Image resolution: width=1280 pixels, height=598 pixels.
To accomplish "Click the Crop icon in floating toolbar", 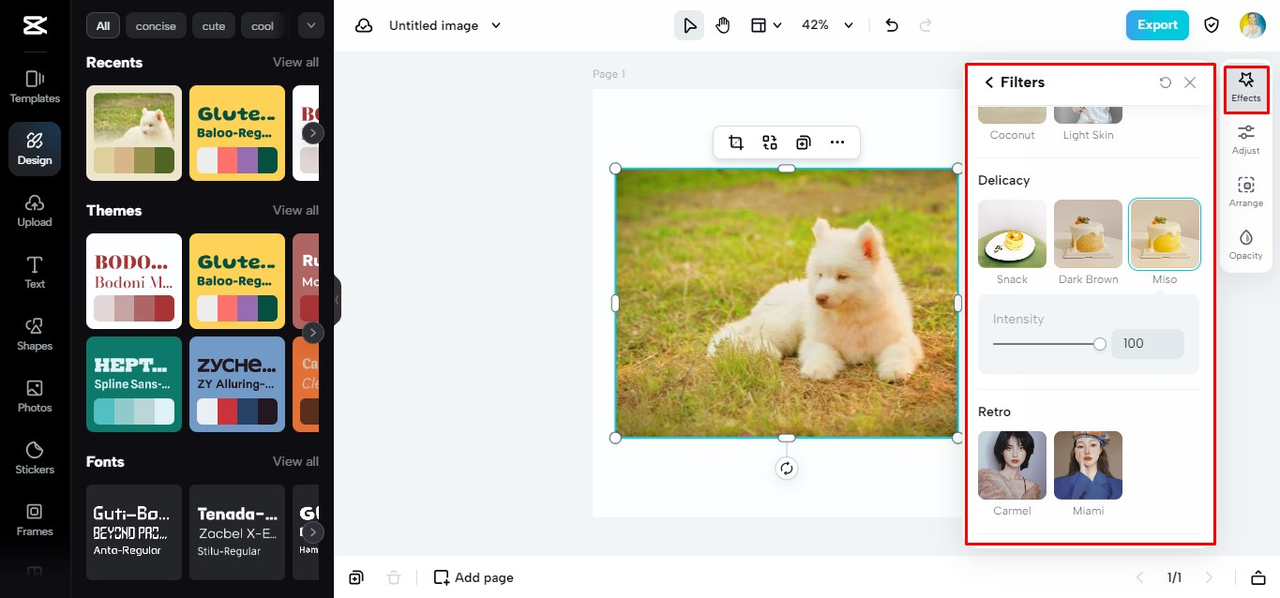I will [736, 143].
